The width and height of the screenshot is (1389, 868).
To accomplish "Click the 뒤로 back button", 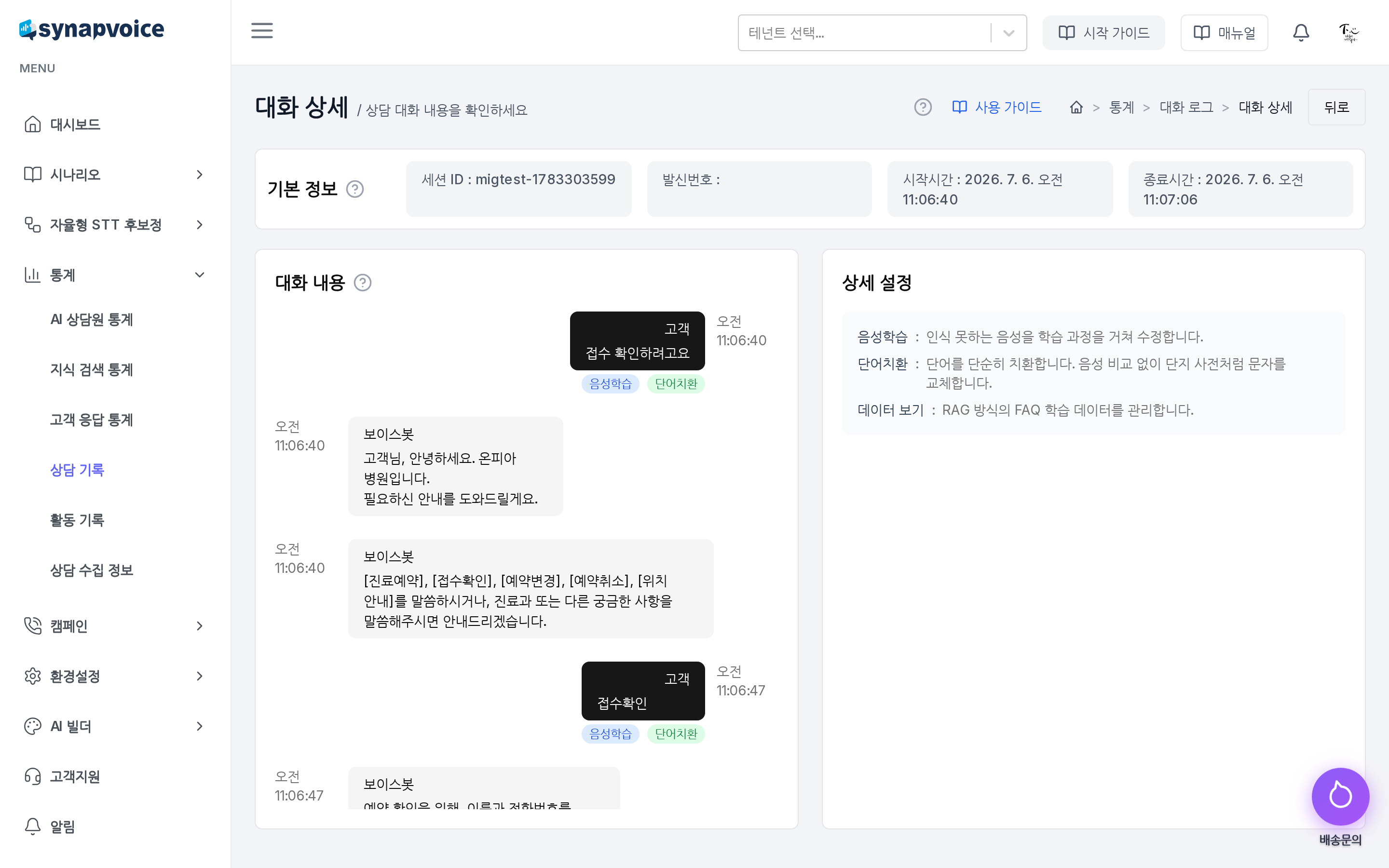I will point(1336,108).
